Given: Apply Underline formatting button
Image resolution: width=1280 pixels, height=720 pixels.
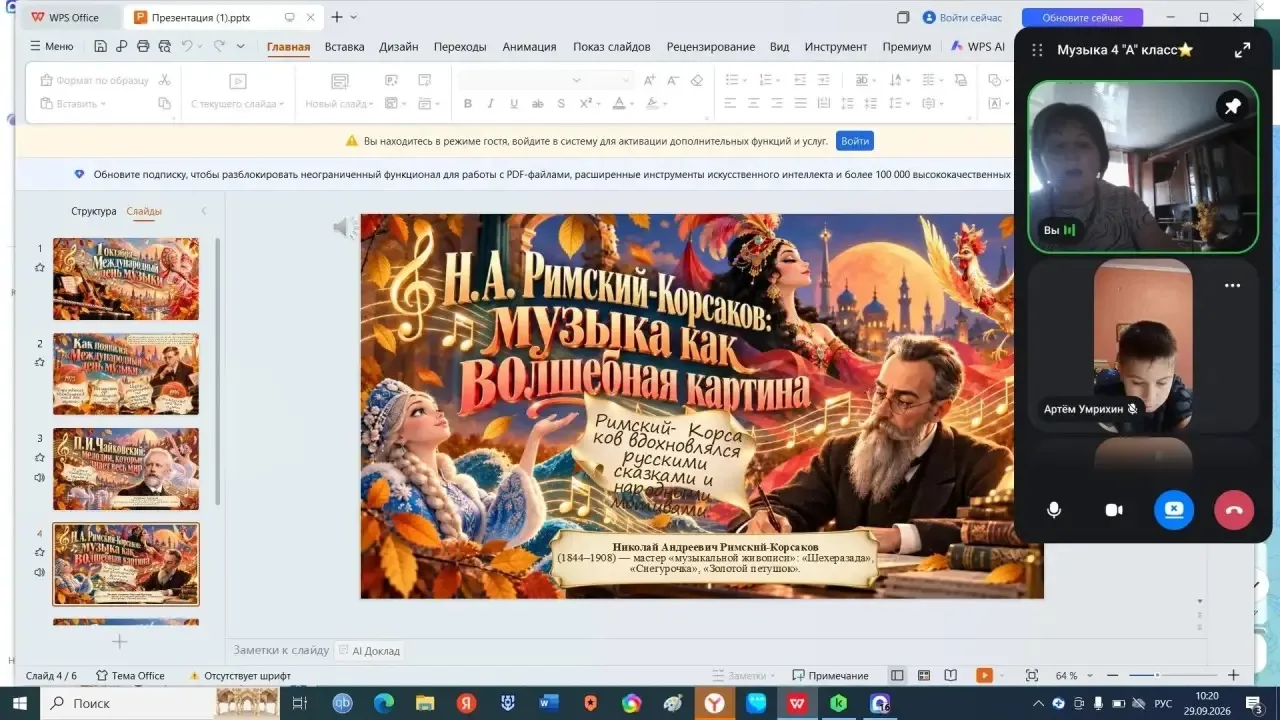Looking at the screenshot, I should point(514,103).
